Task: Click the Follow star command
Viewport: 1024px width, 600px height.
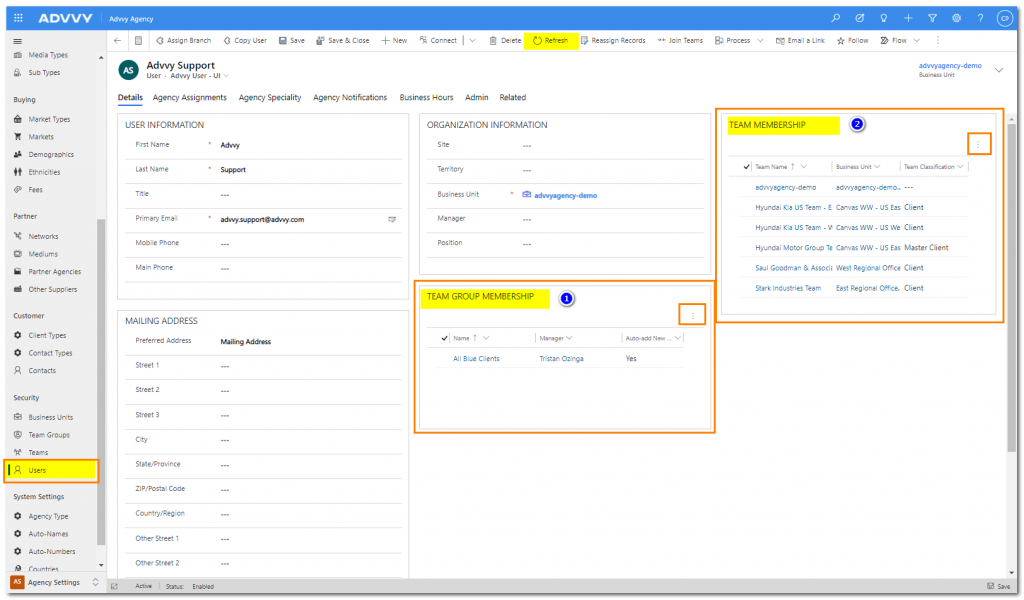Action: [852, 41]
